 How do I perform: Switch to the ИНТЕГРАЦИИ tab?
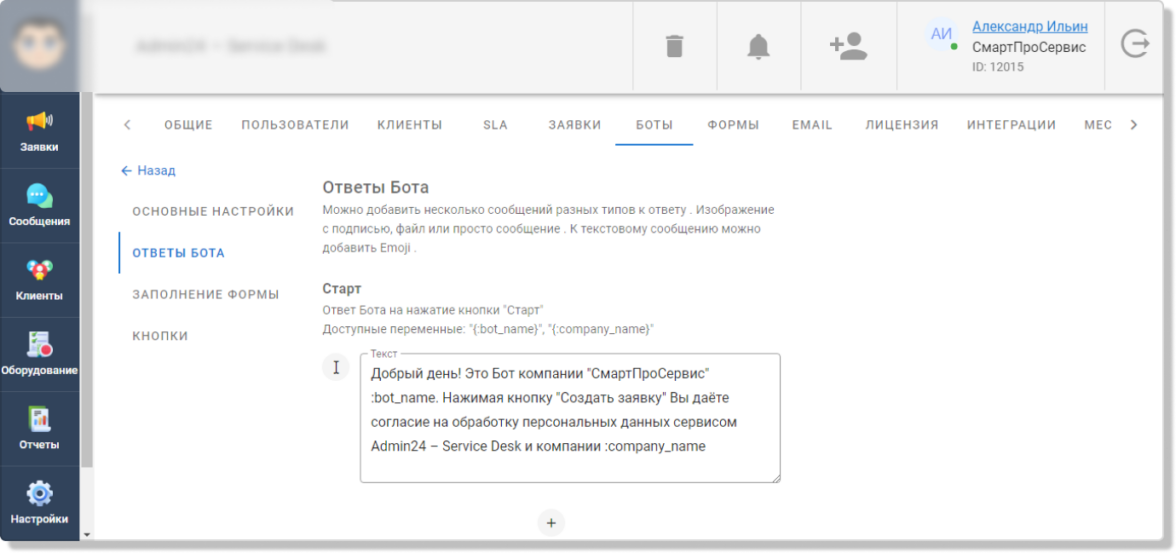tap(1012, 125)
